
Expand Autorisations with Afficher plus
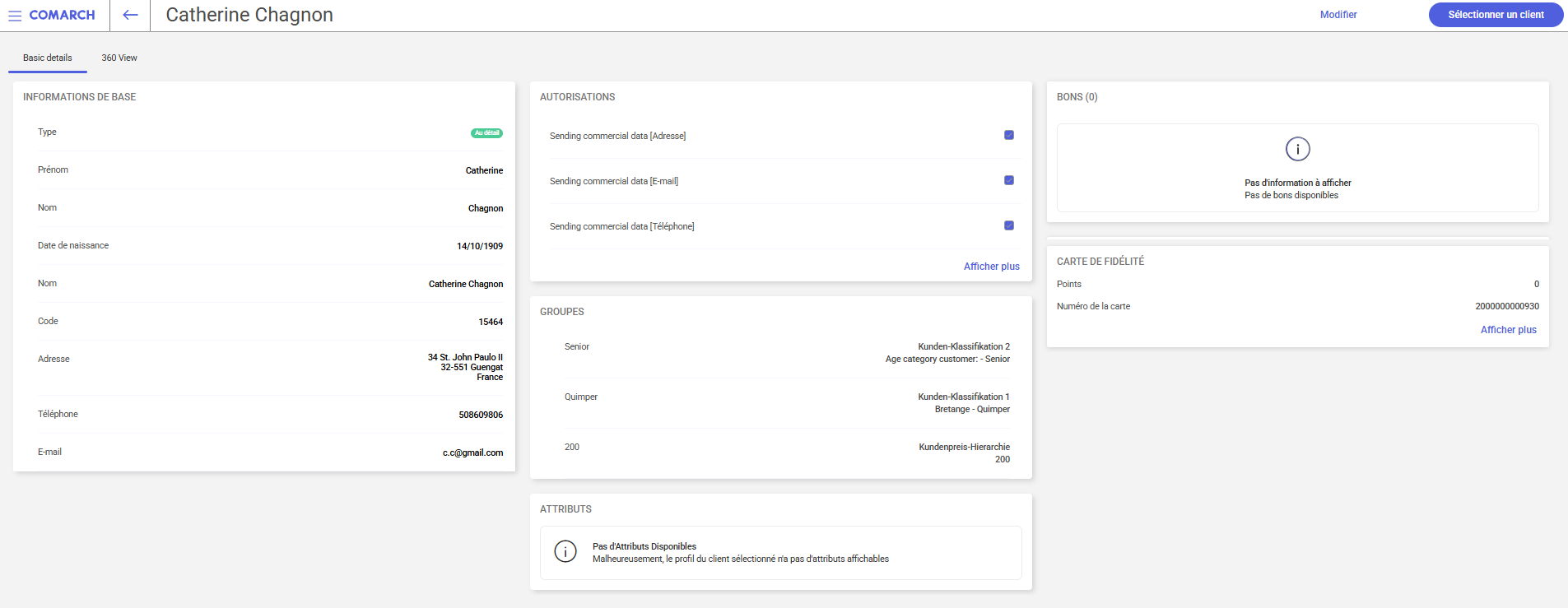click(x=991, y=267)
